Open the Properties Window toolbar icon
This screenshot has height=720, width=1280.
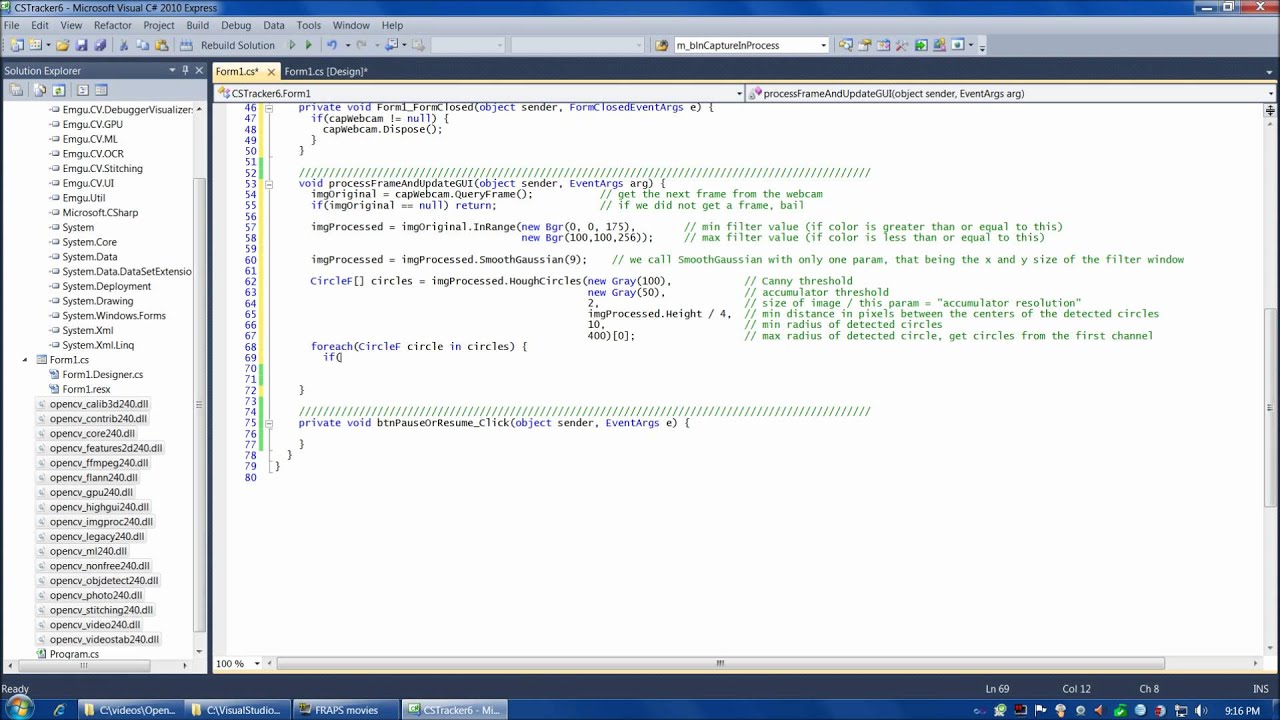pos(865,45)
